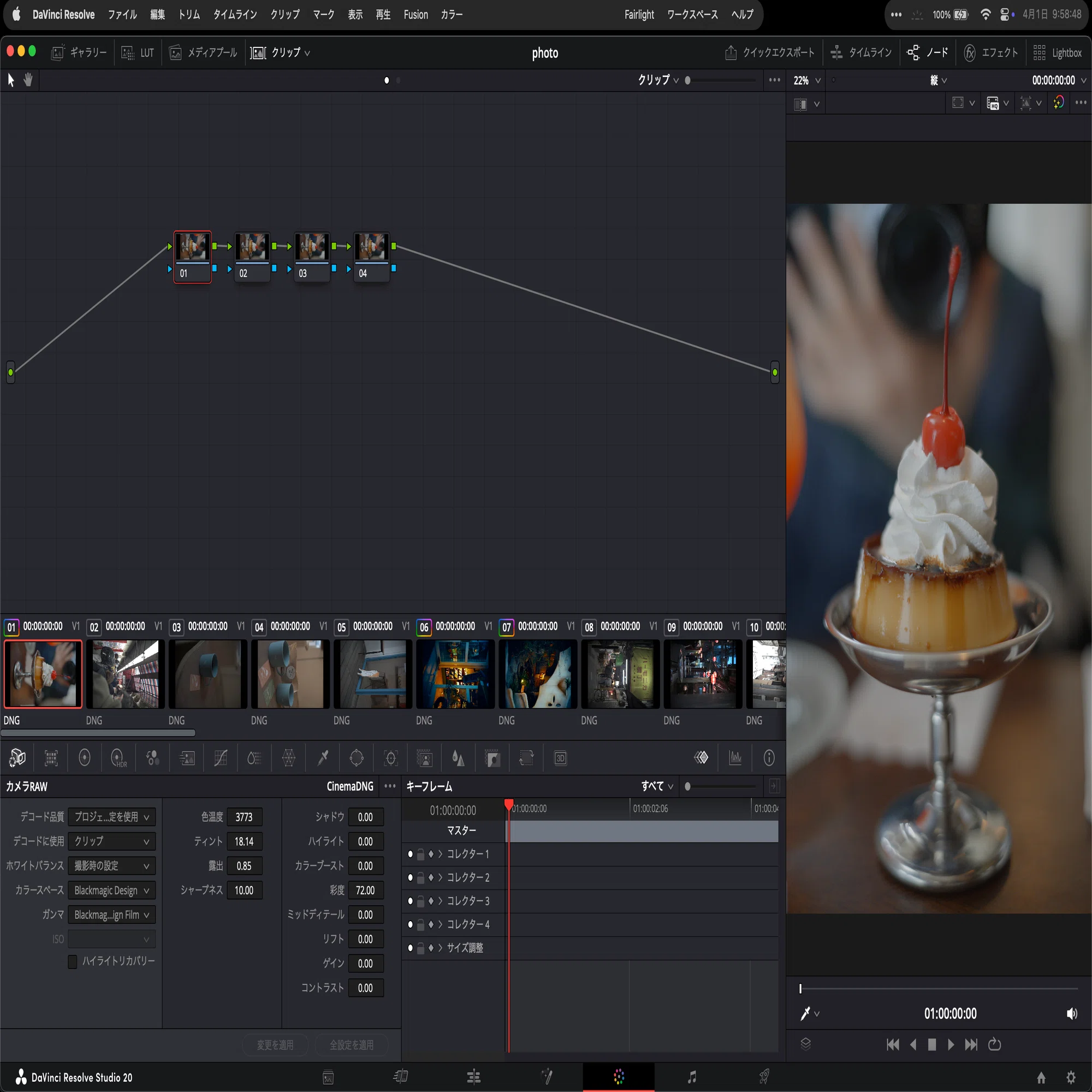Screen dimensions: 1092x1092
Task: Open the タイムライン menu
Action: (235, 14)
